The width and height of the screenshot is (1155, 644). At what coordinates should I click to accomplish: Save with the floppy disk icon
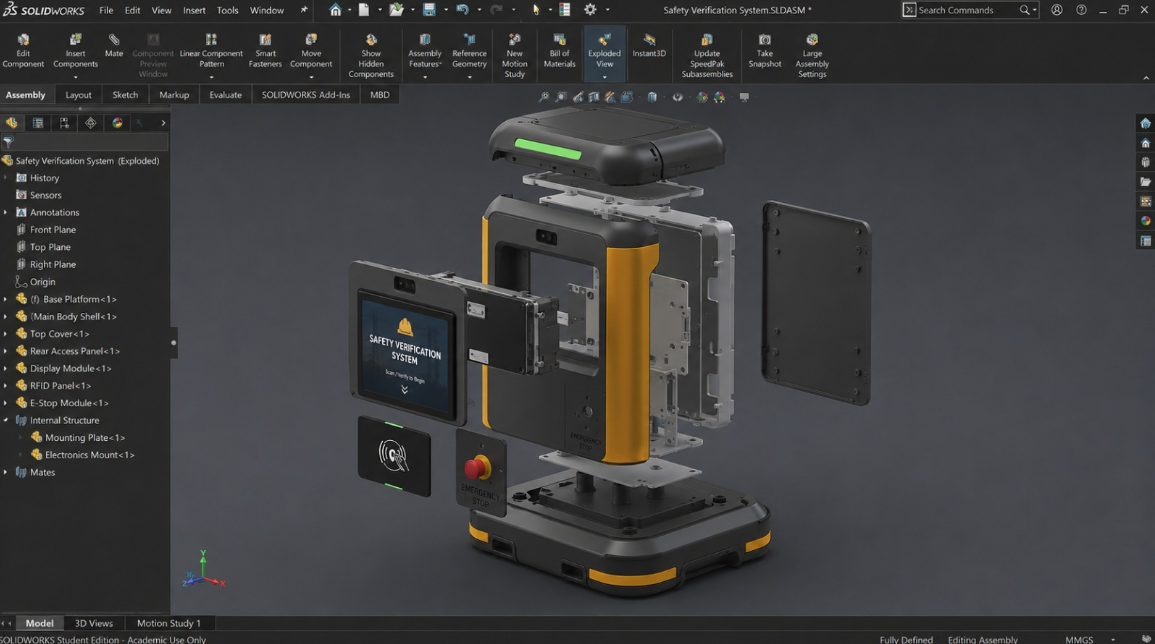point(429,10)
